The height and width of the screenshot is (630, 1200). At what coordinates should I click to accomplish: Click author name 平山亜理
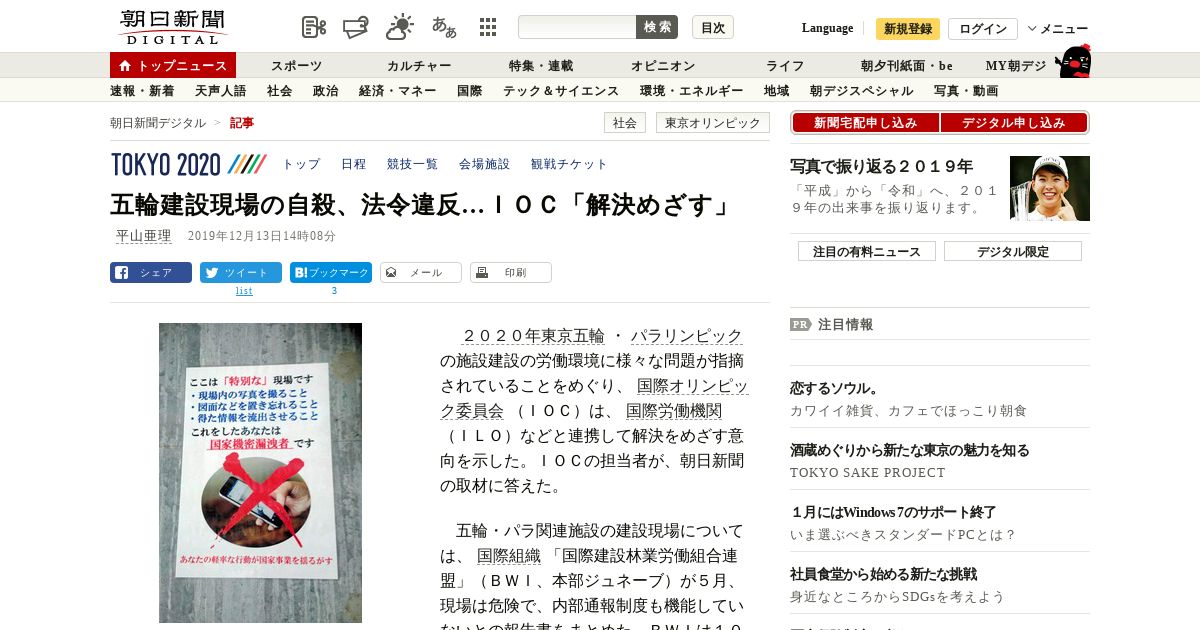pyautogui.click(x=143, y=236)
